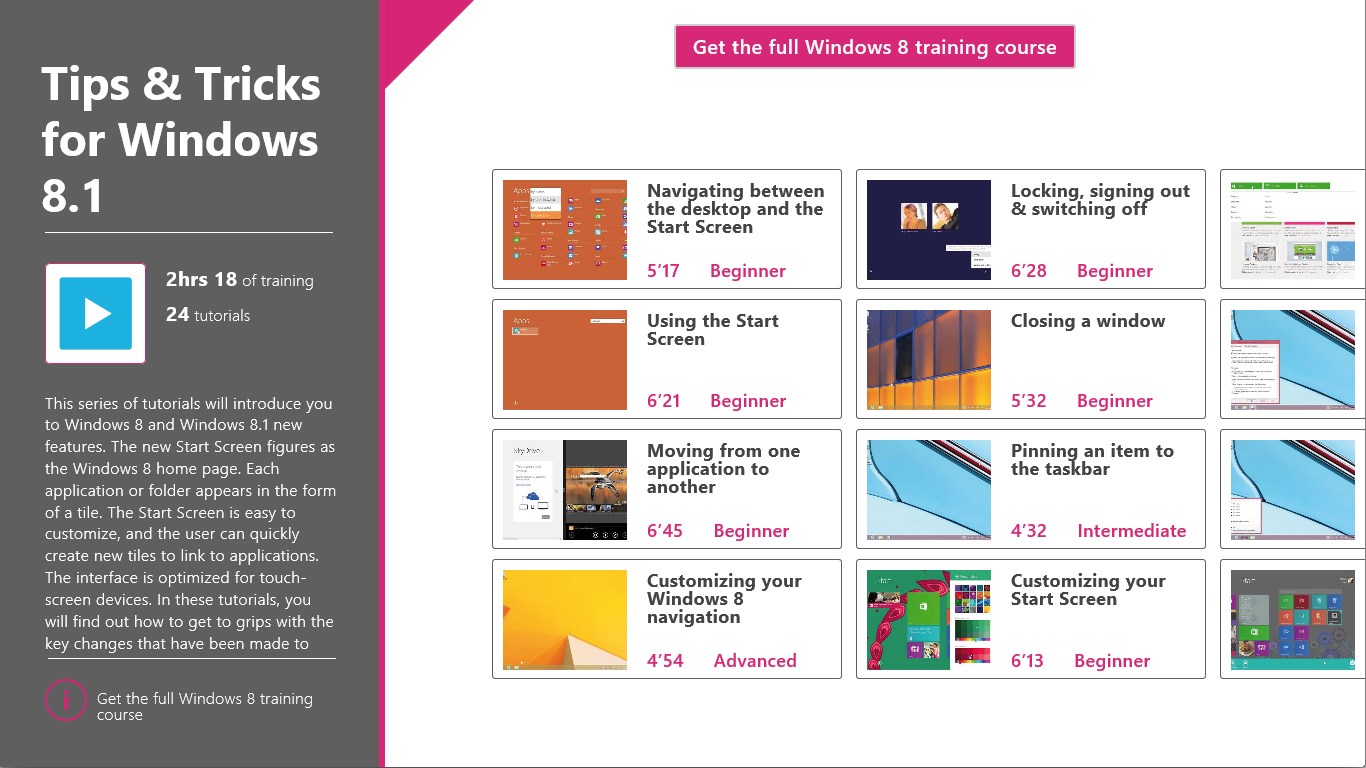Select title 'Navigating between the desktop and the Start Screen'

[735, 209]
